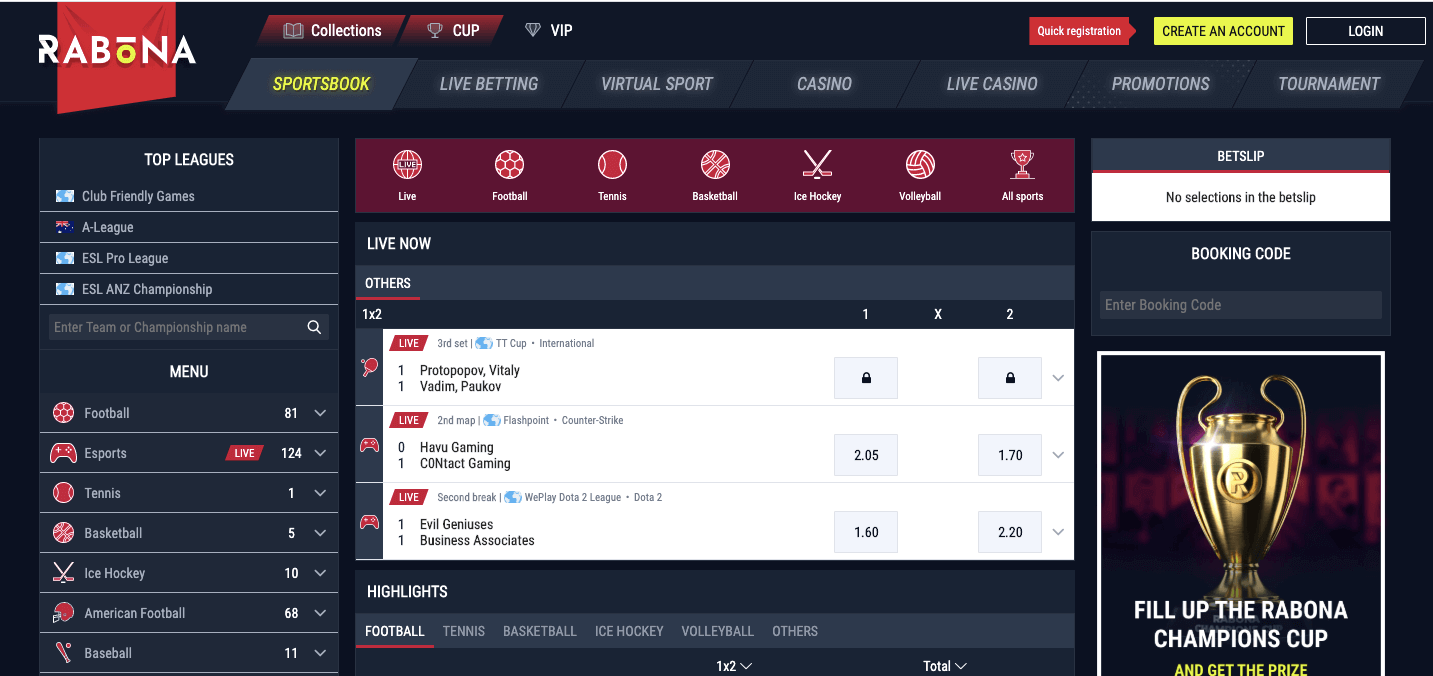This screenshot has height=676, width=1433.
Task: Pick 2.05 odds for Havu Gaming
Action: pos(866,455)
